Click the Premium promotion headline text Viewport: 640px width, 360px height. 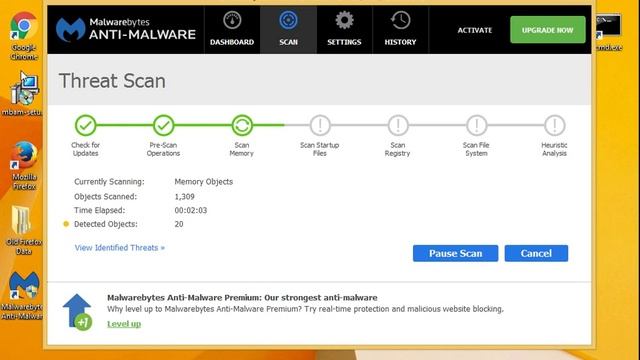click(242, 298)
